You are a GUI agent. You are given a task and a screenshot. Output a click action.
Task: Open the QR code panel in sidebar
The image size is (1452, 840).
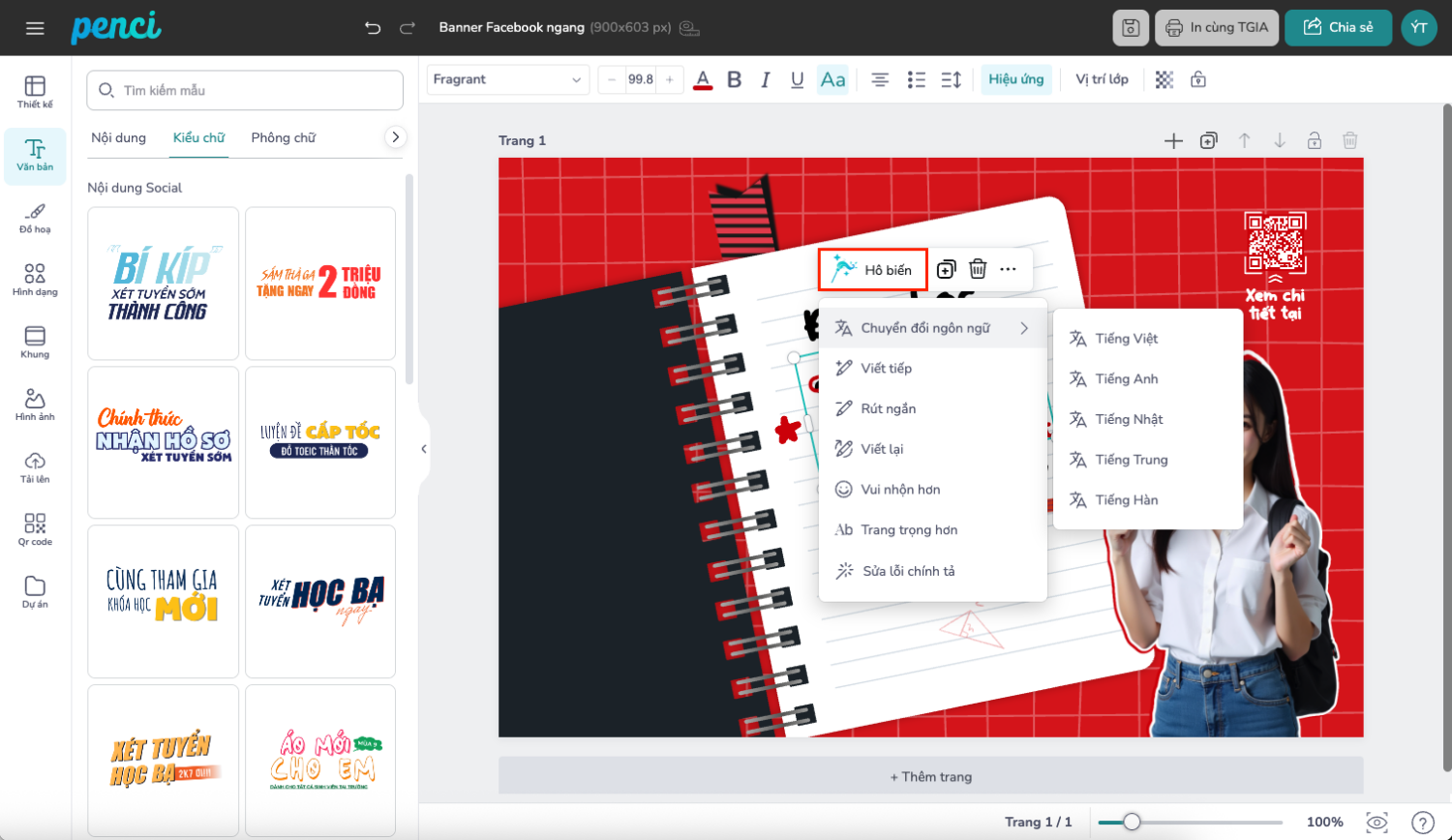pos(35,529)
